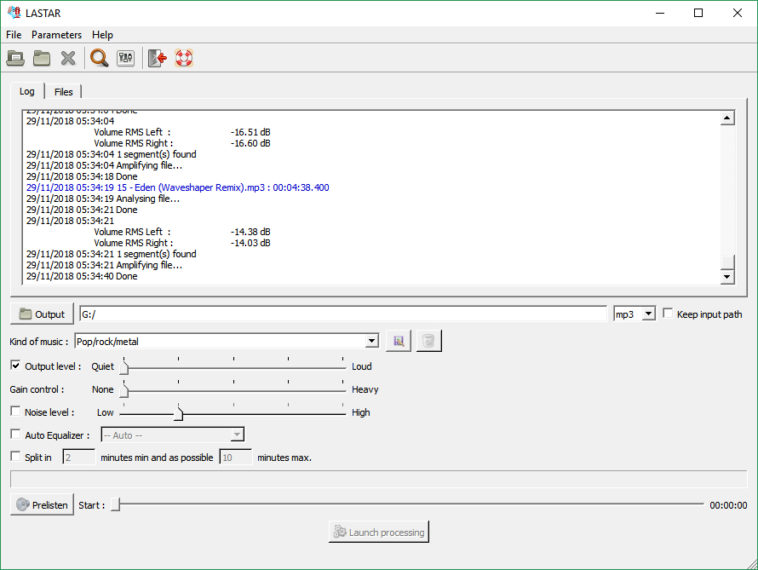Click the Eden (Waveshaper Remix).mp3 log line
This screenshot has height=570, width=758.
(x=177, y=188)
